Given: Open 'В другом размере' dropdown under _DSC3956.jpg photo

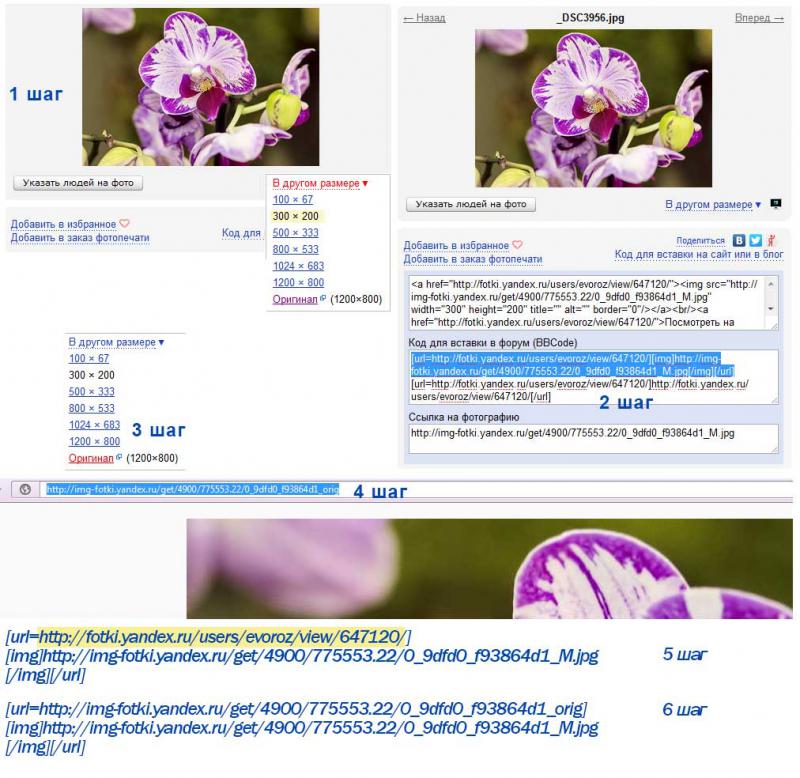Looking at the screenshot, I should tap(713, 204).
